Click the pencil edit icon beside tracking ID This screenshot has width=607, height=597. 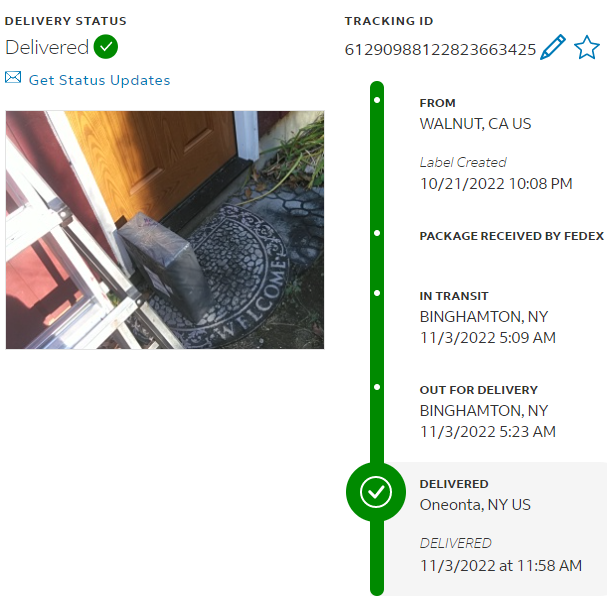click(553, 47)
